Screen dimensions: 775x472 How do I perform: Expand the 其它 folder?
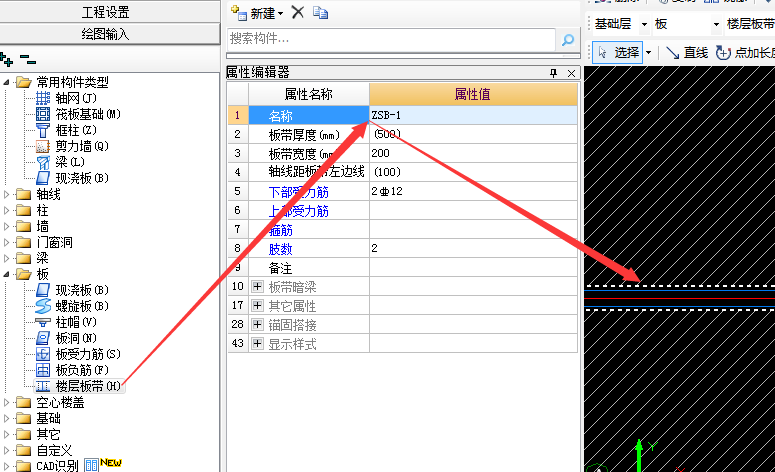6,434
